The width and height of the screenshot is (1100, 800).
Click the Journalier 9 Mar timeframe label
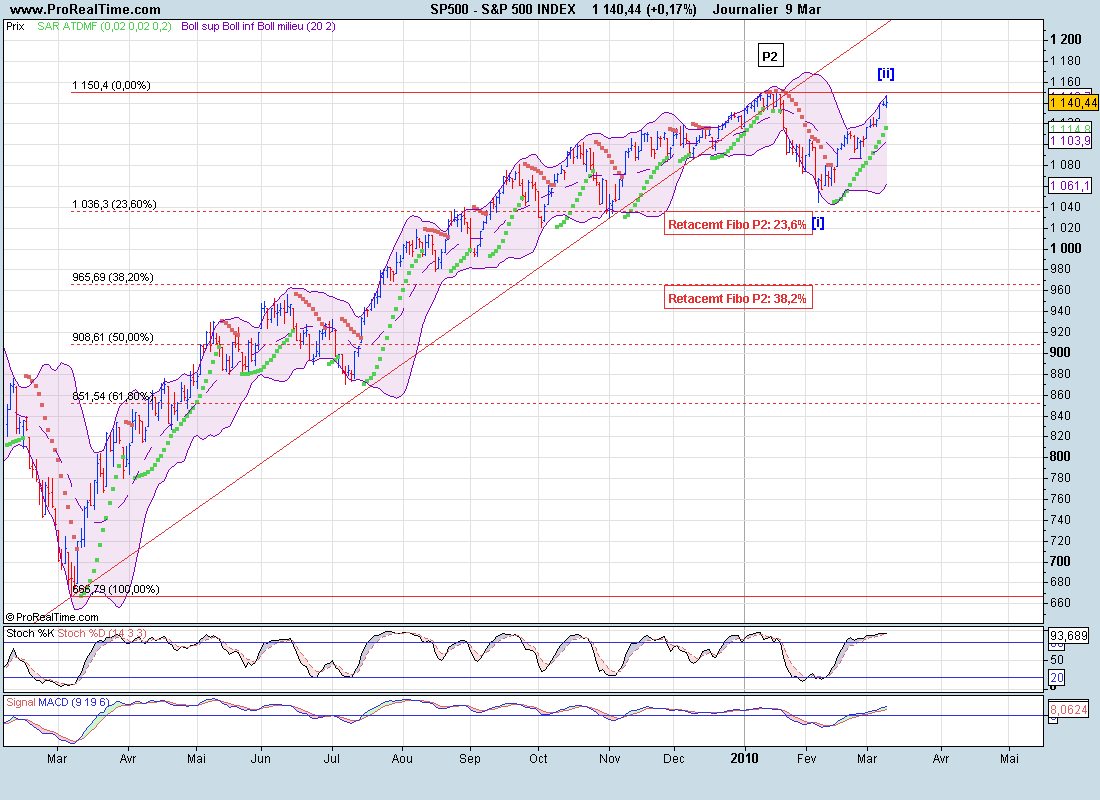(766, 10)
